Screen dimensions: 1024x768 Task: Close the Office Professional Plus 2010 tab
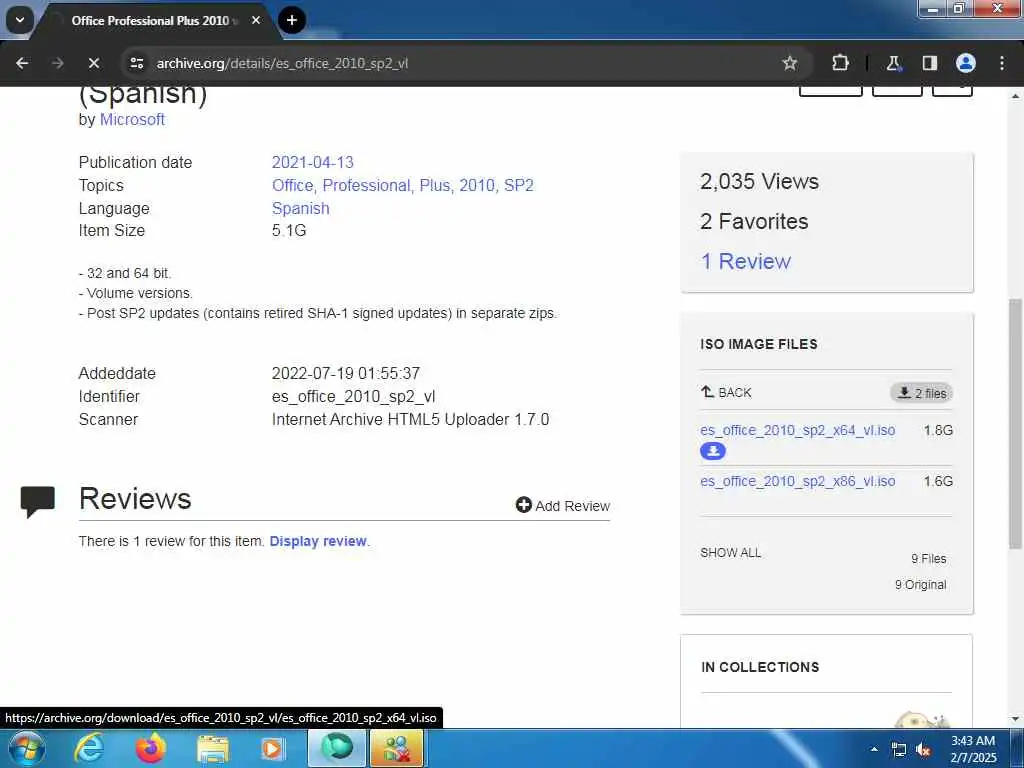click(256, 20)
